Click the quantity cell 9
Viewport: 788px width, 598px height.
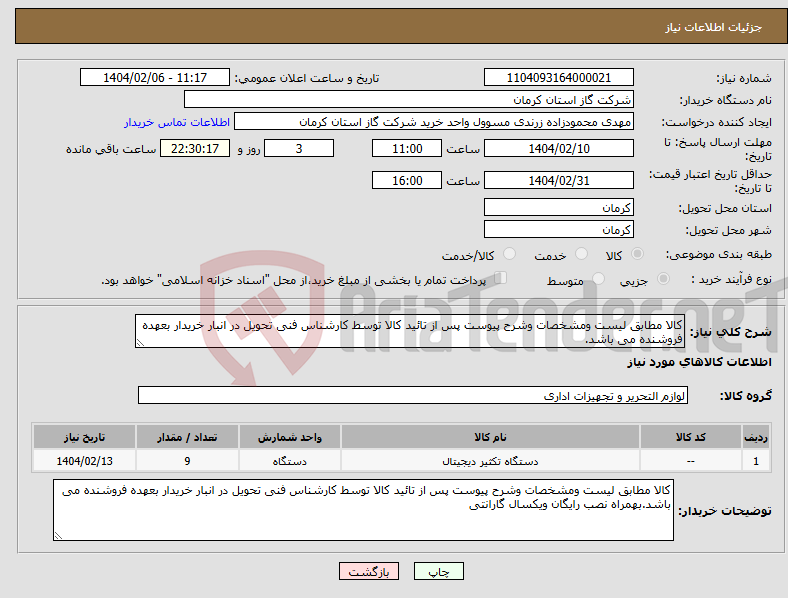pyautogui.click(x=187, y=461)
